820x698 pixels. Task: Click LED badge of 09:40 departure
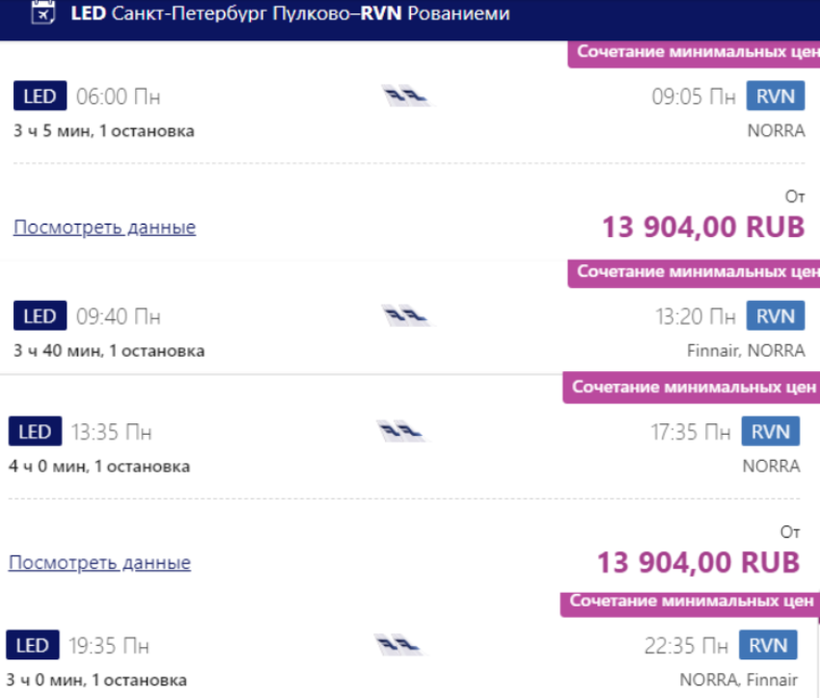tap(40, 317)
